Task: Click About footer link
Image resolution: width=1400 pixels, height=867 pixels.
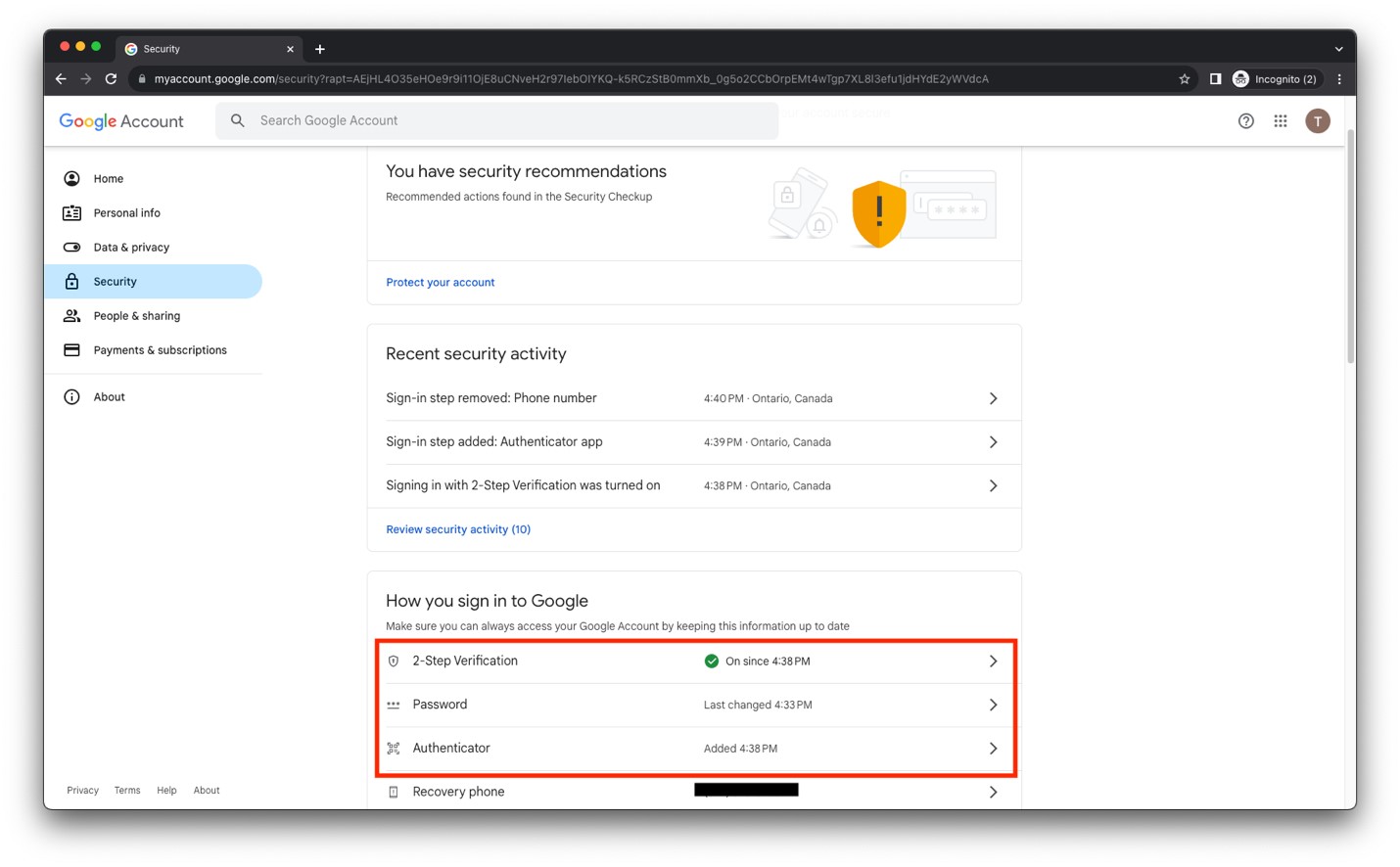Action: pyautogui.click(x=207, y=791)
